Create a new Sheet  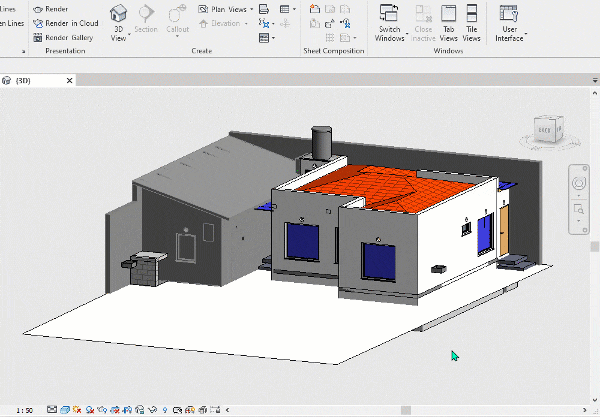click(x=315, y=9)
